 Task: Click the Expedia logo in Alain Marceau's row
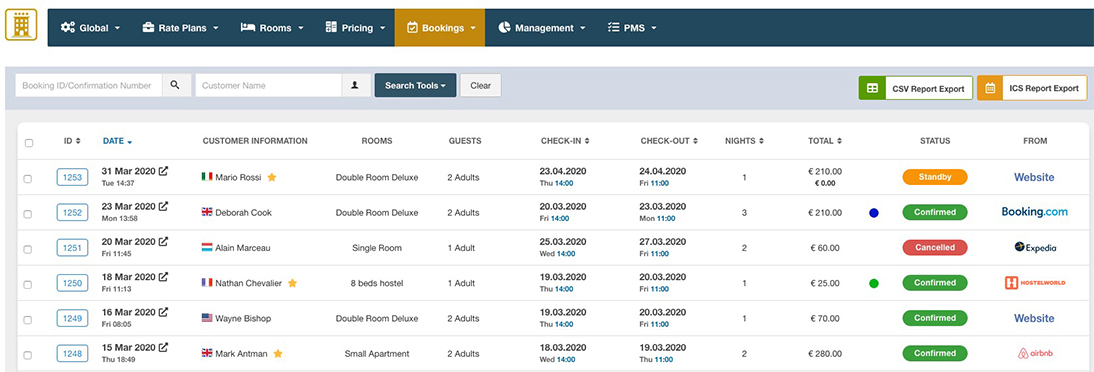[x=1035, y=247]
